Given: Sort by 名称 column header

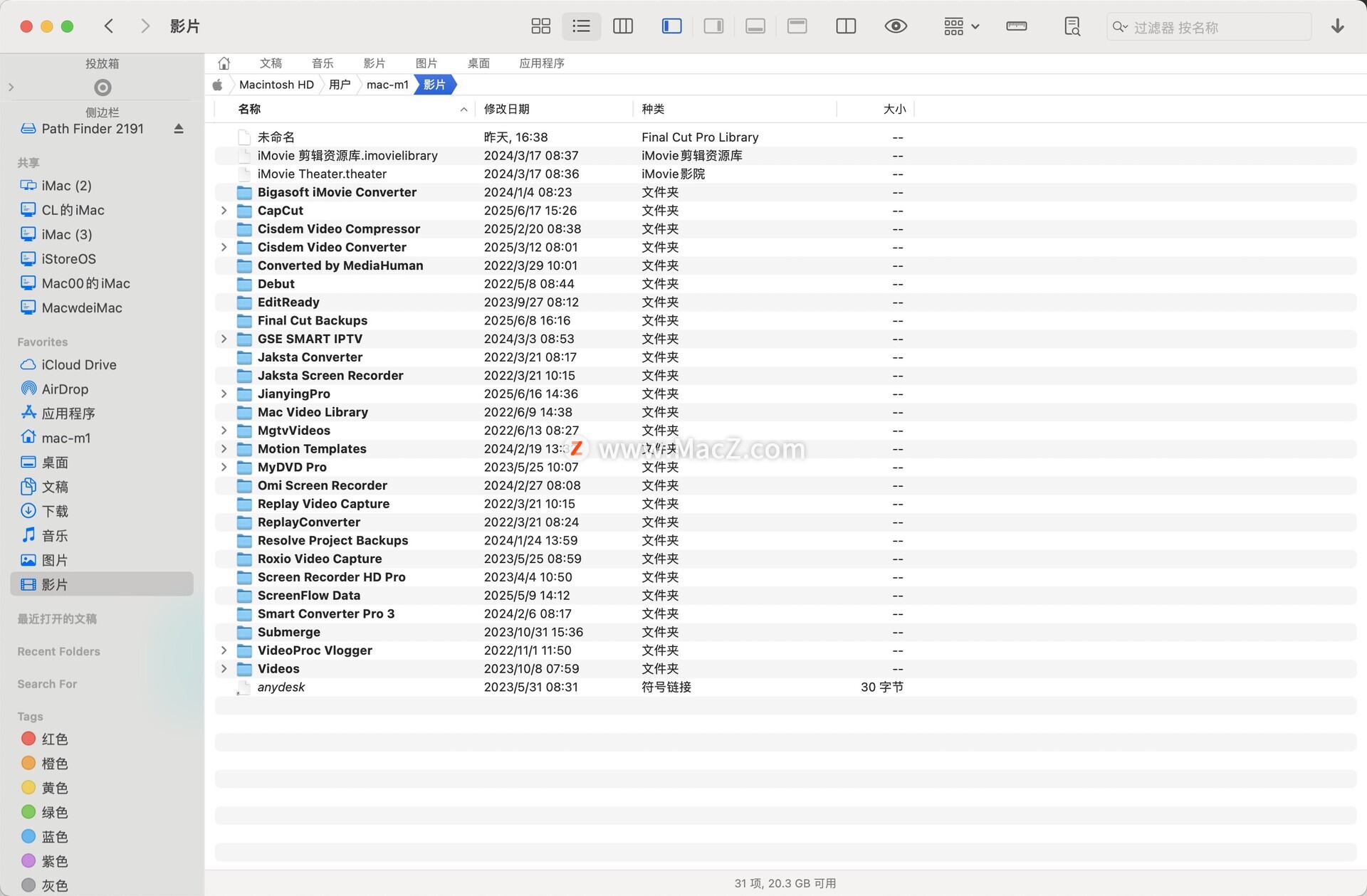Looking at the screenshot, I should pos(249,109).
